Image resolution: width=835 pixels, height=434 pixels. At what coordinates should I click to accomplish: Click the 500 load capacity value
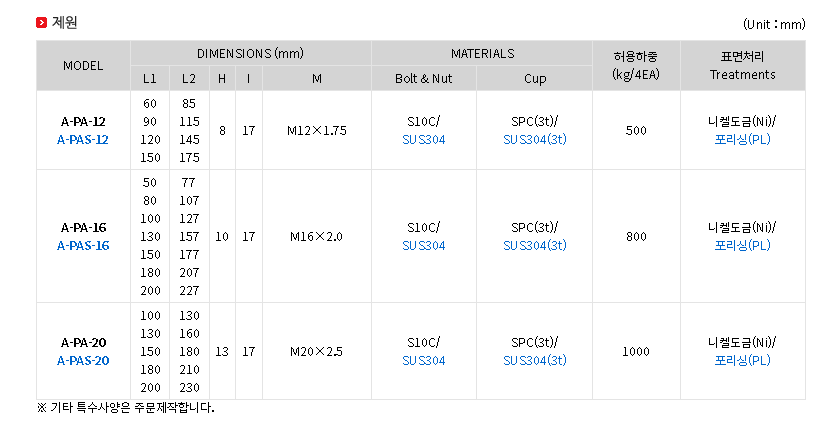coord(636,130)
